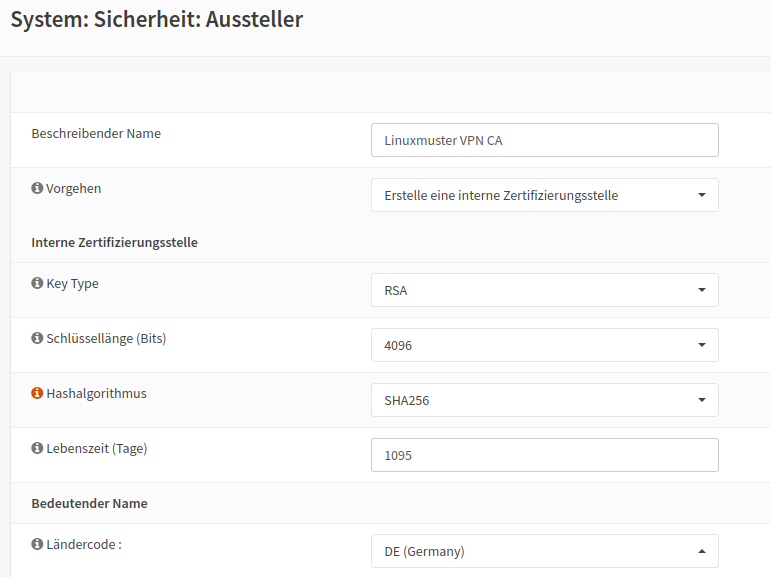Click the info icon beside Vorgehen
The width and height of the screenshot is (771, 577).
(x=37, y=188)
